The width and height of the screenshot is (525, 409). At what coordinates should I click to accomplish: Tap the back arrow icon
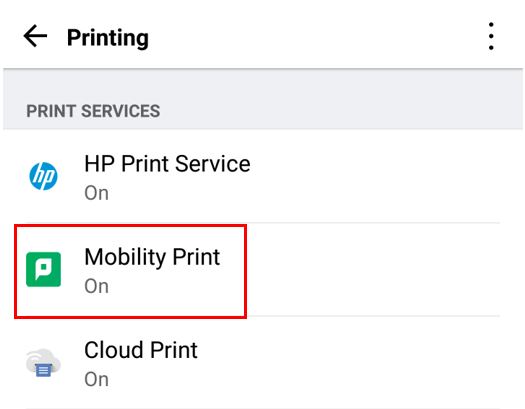point(35,36)
